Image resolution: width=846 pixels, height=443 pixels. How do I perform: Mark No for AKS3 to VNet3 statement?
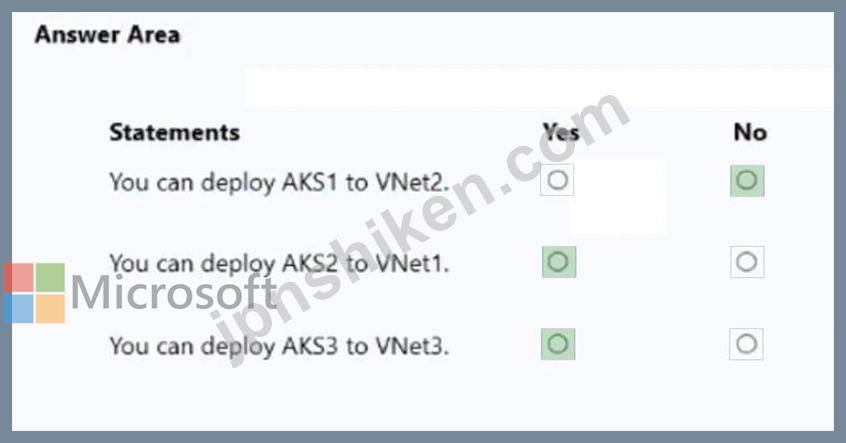tap(747, 345)
